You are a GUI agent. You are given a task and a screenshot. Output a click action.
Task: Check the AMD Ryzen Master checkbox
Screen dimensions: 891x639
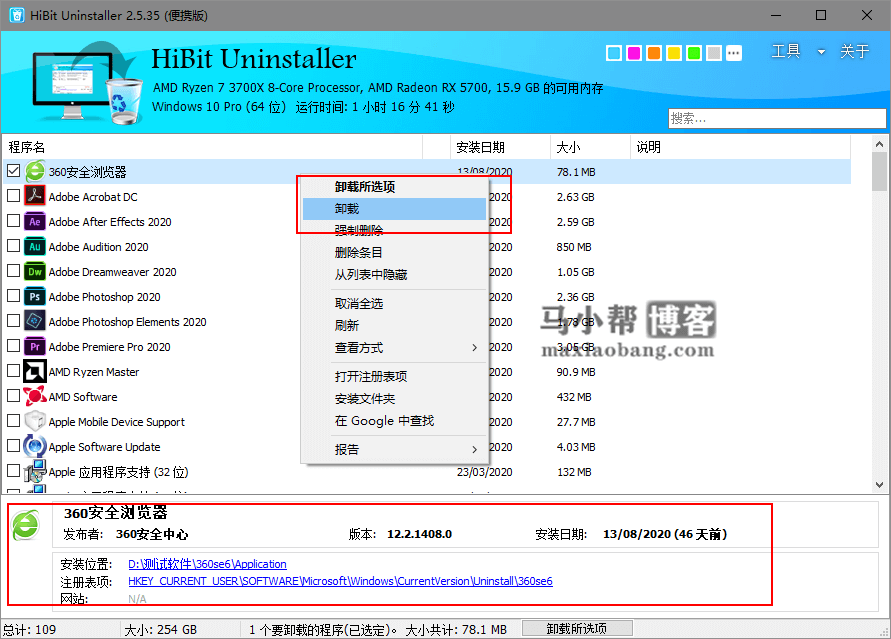(14, 370)
